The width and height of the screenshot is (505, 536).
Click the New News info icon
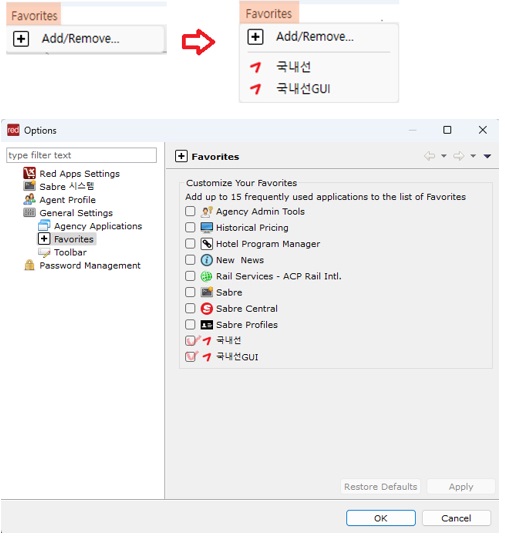[x=207, y=260]
